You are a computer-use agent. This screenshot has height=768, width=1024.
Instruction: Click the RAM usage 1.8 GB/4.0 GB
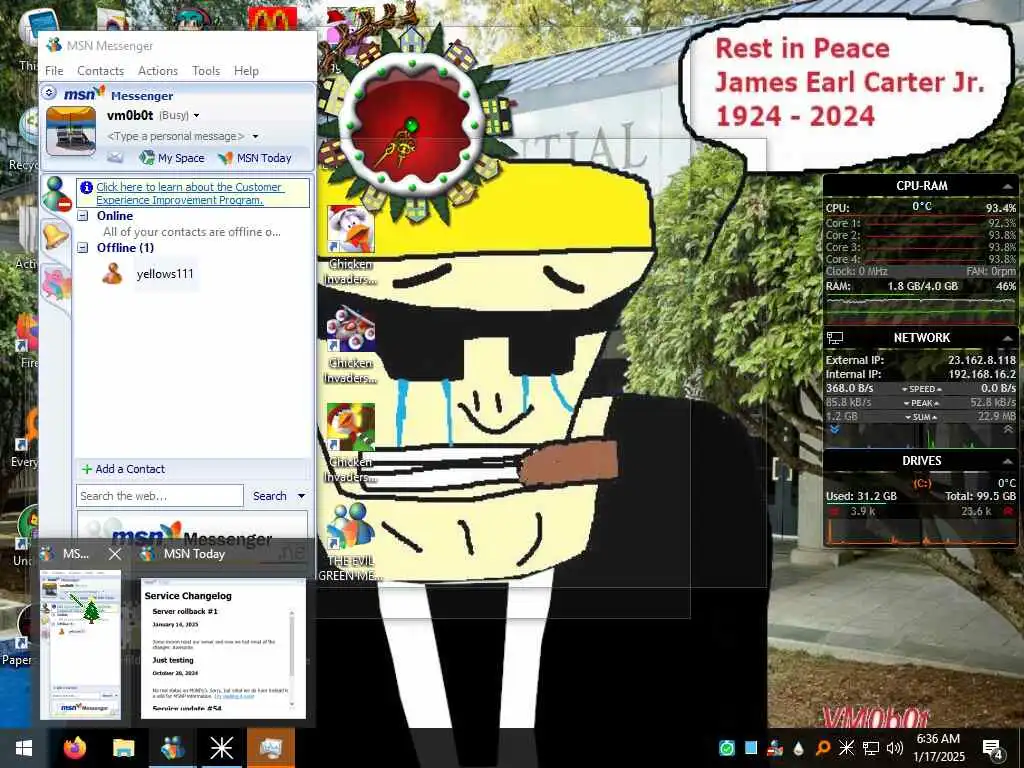click(922, 286)
